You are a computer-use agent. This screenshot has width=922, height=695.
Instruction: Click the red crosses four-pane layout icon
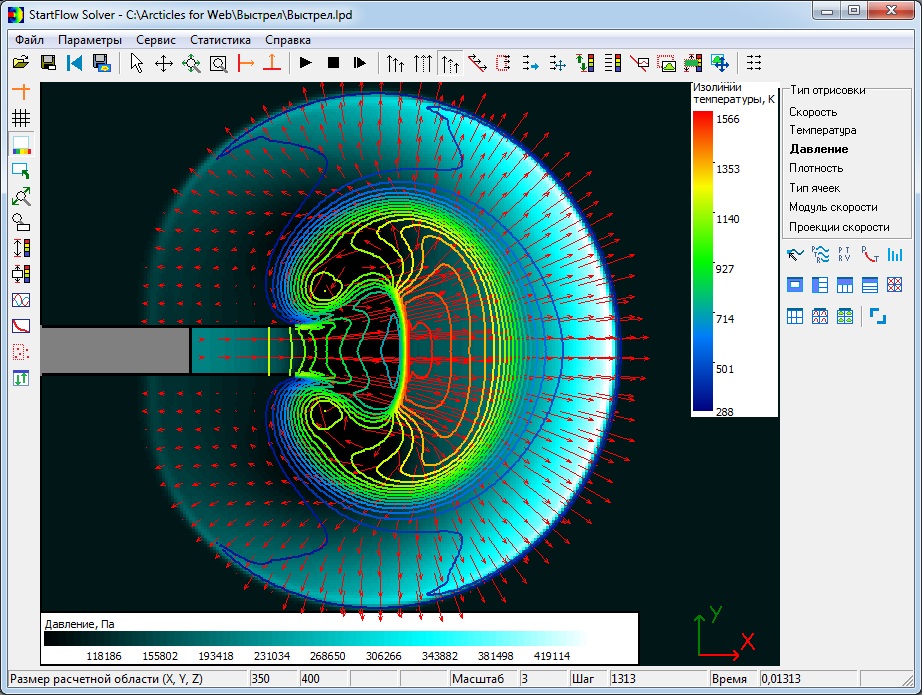[x=894, y=285]
